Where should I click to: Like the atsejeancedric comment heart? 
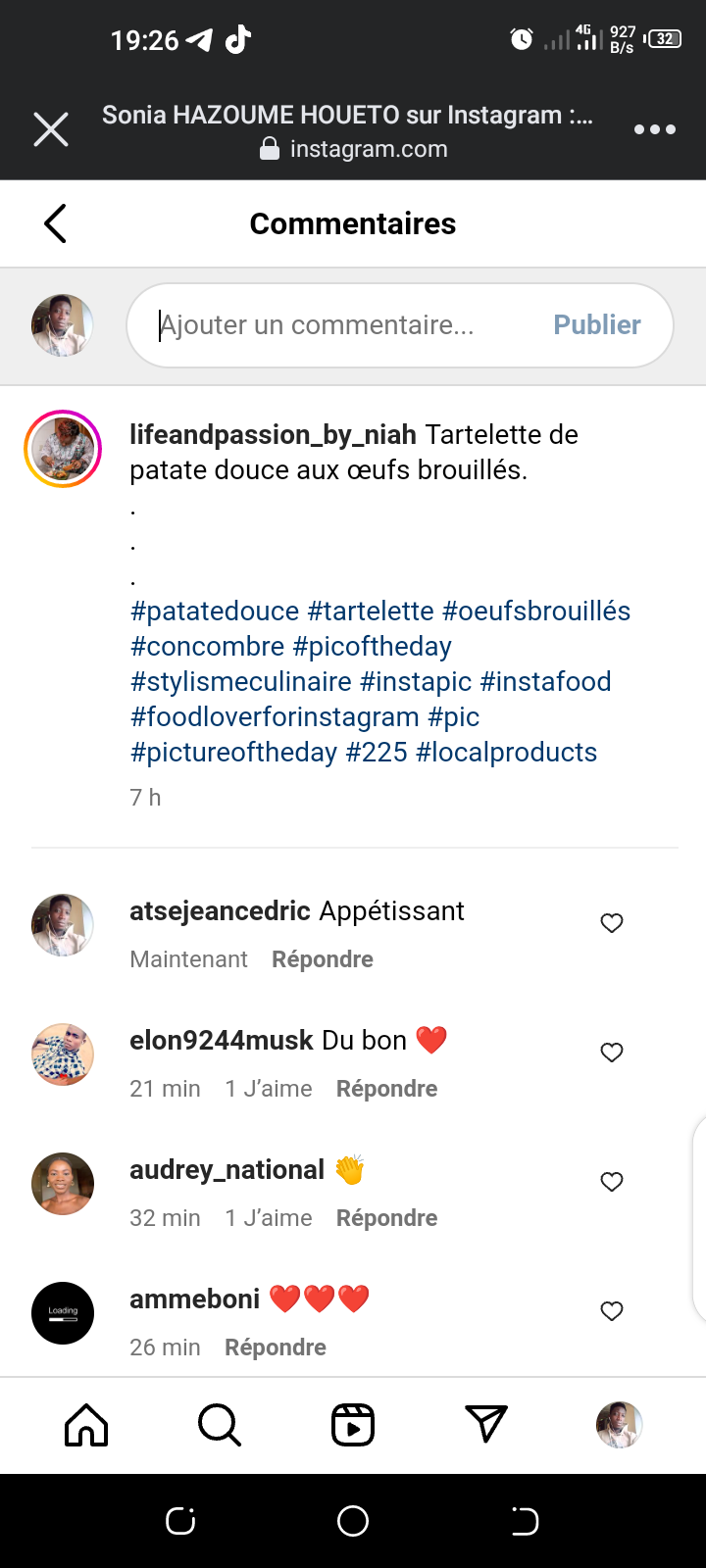point(612,923)
